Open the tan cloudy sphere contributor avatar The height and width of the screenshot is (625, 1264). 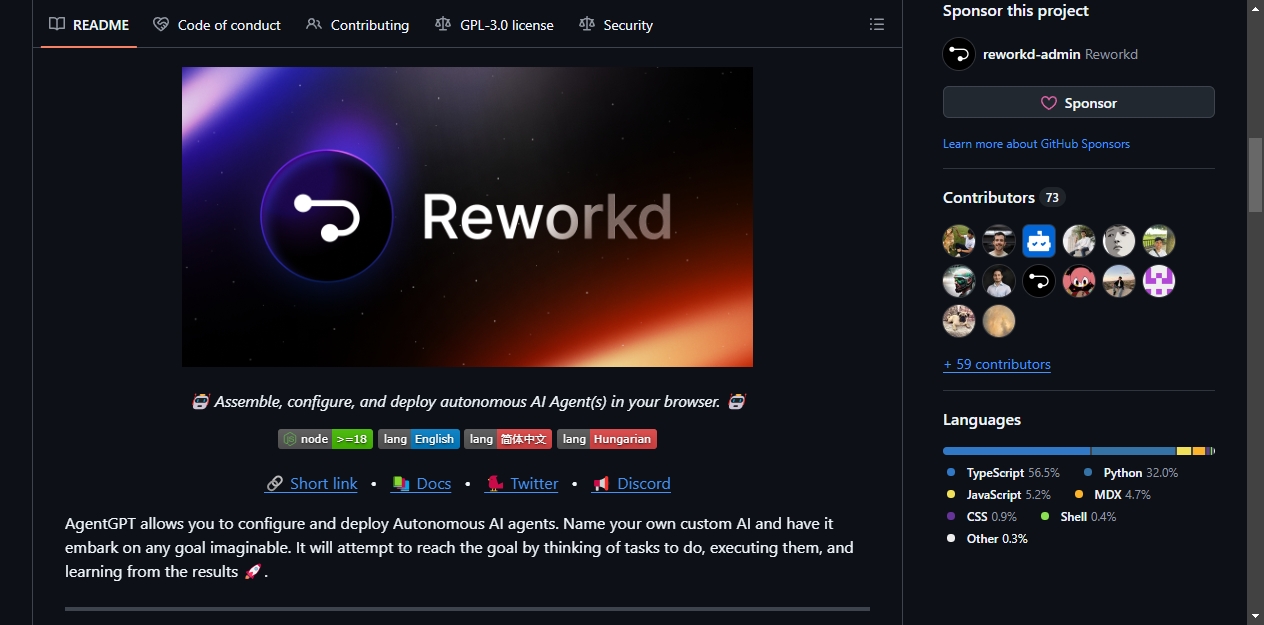point(999,321)
